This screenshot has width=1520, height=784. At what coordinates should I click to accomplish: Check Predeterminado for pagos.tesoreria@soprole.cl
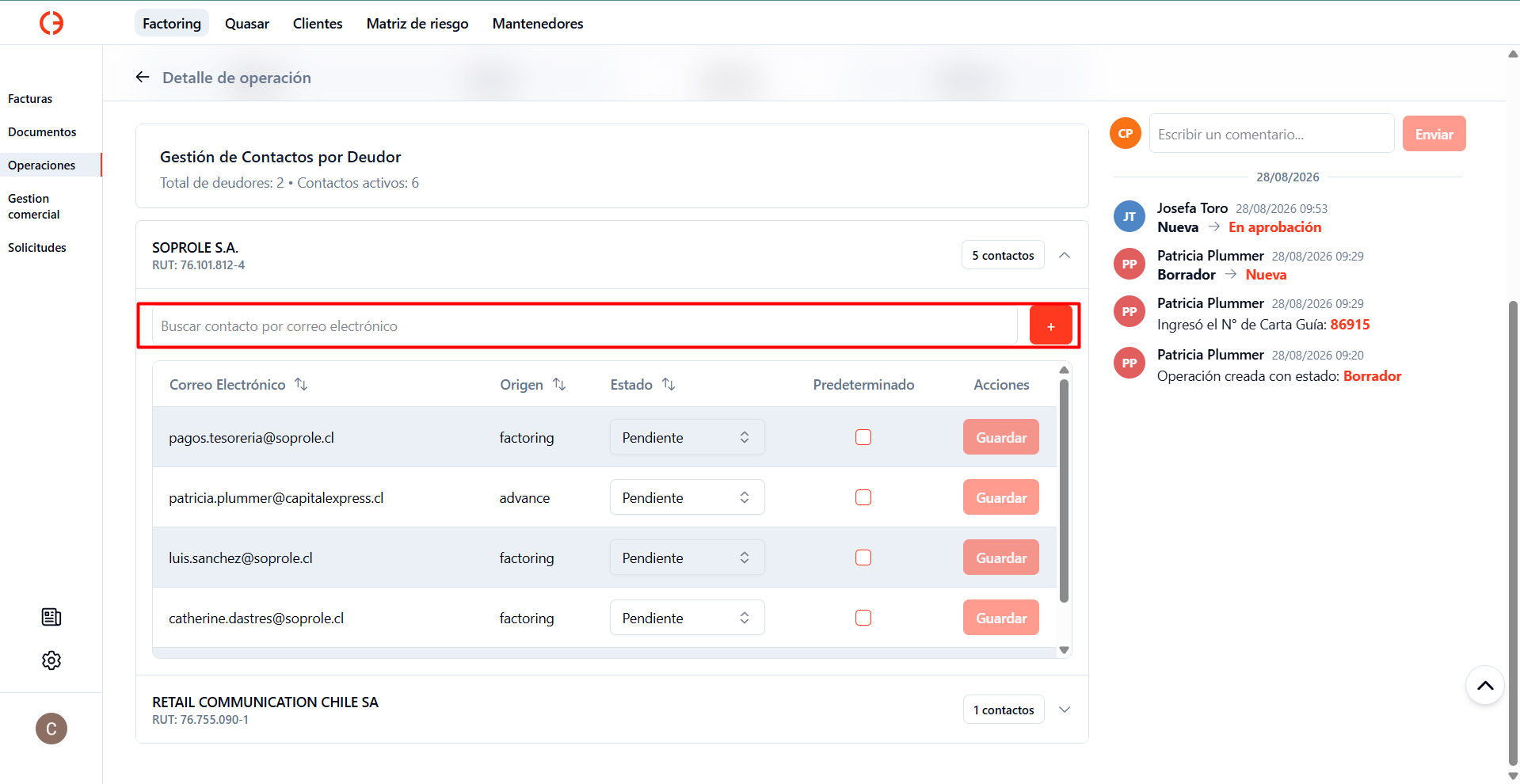coord(863,437)
